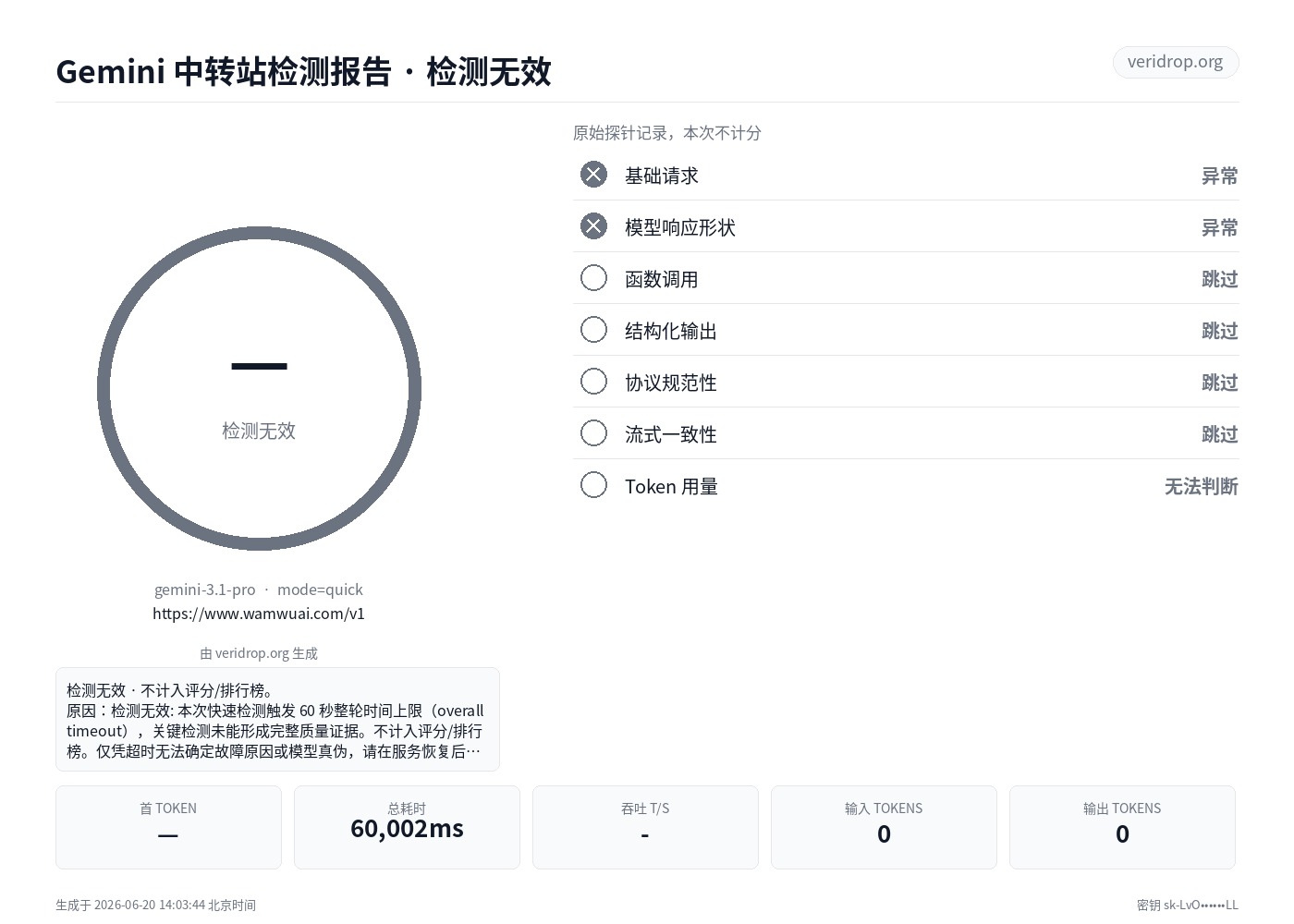This screenshot has width=1294, height=924.
Task: Click the error X icon beside 模型响应形状
Action: pyautogui.click(x=593, y=226)
